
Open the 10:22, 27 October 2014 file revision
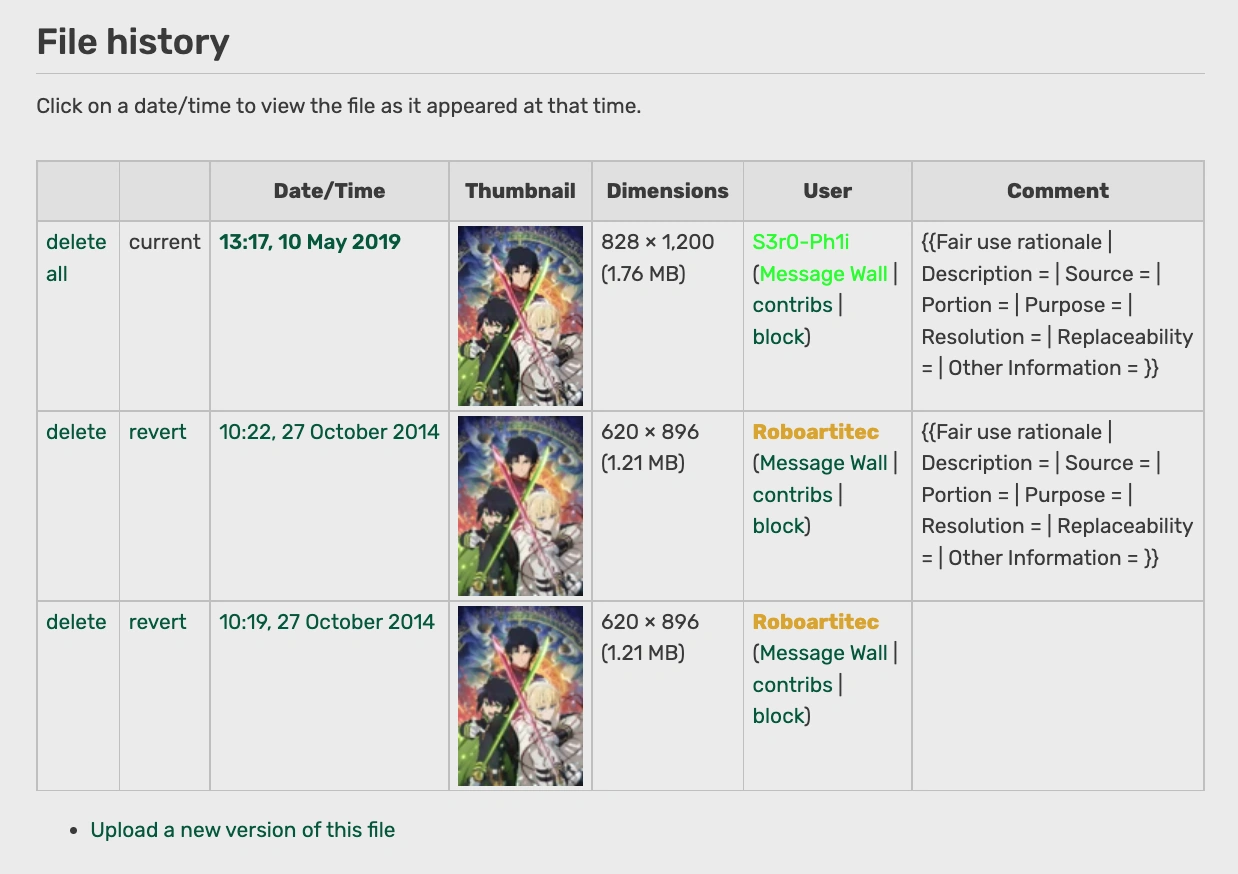point(328,432)
